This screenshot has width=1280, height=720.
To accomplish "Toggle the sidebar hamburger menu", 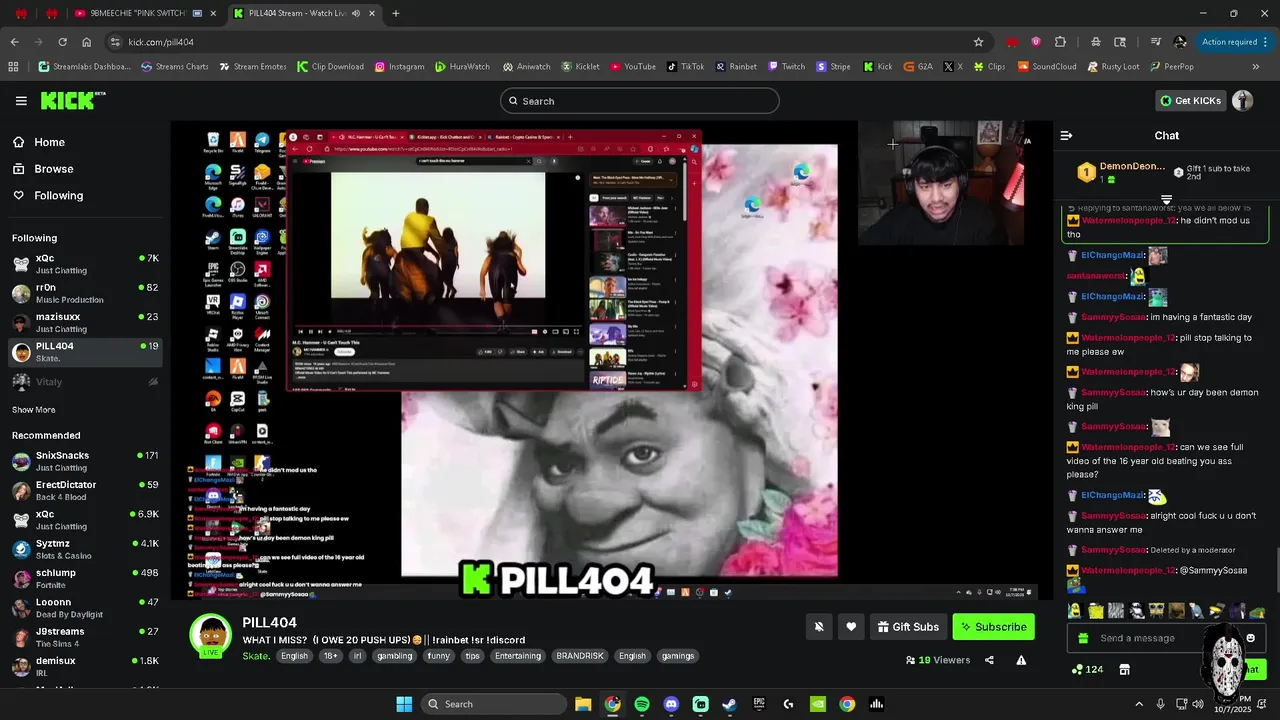I will click(x=21, y=101).
